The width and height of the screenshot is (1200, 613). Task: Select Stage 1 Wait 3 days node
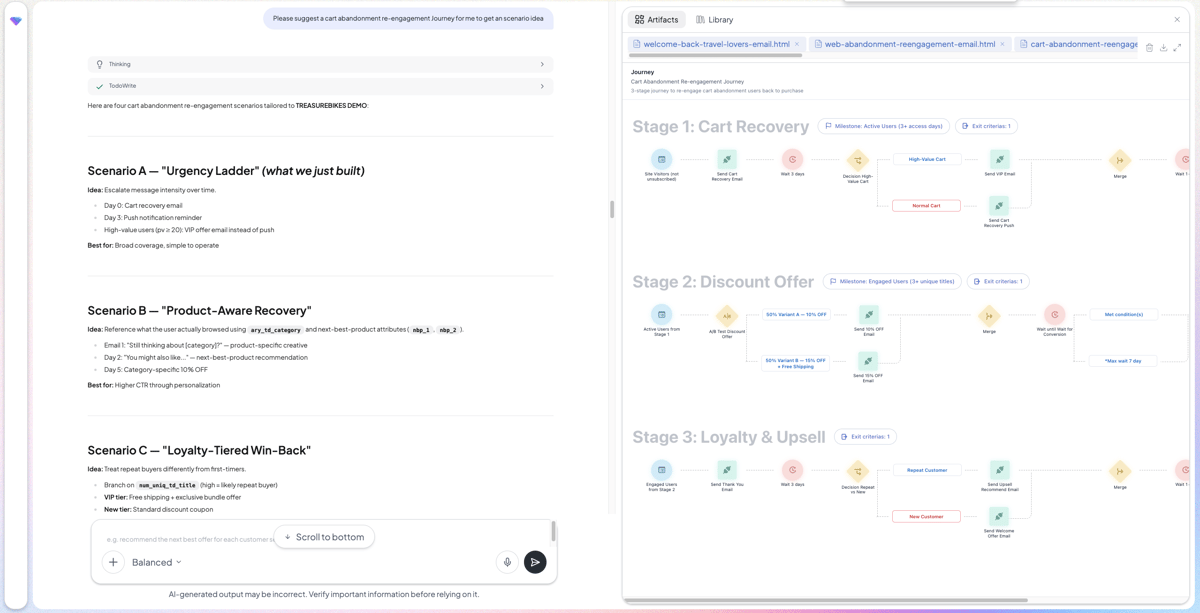pyautogui.click(x=792, y=159)
